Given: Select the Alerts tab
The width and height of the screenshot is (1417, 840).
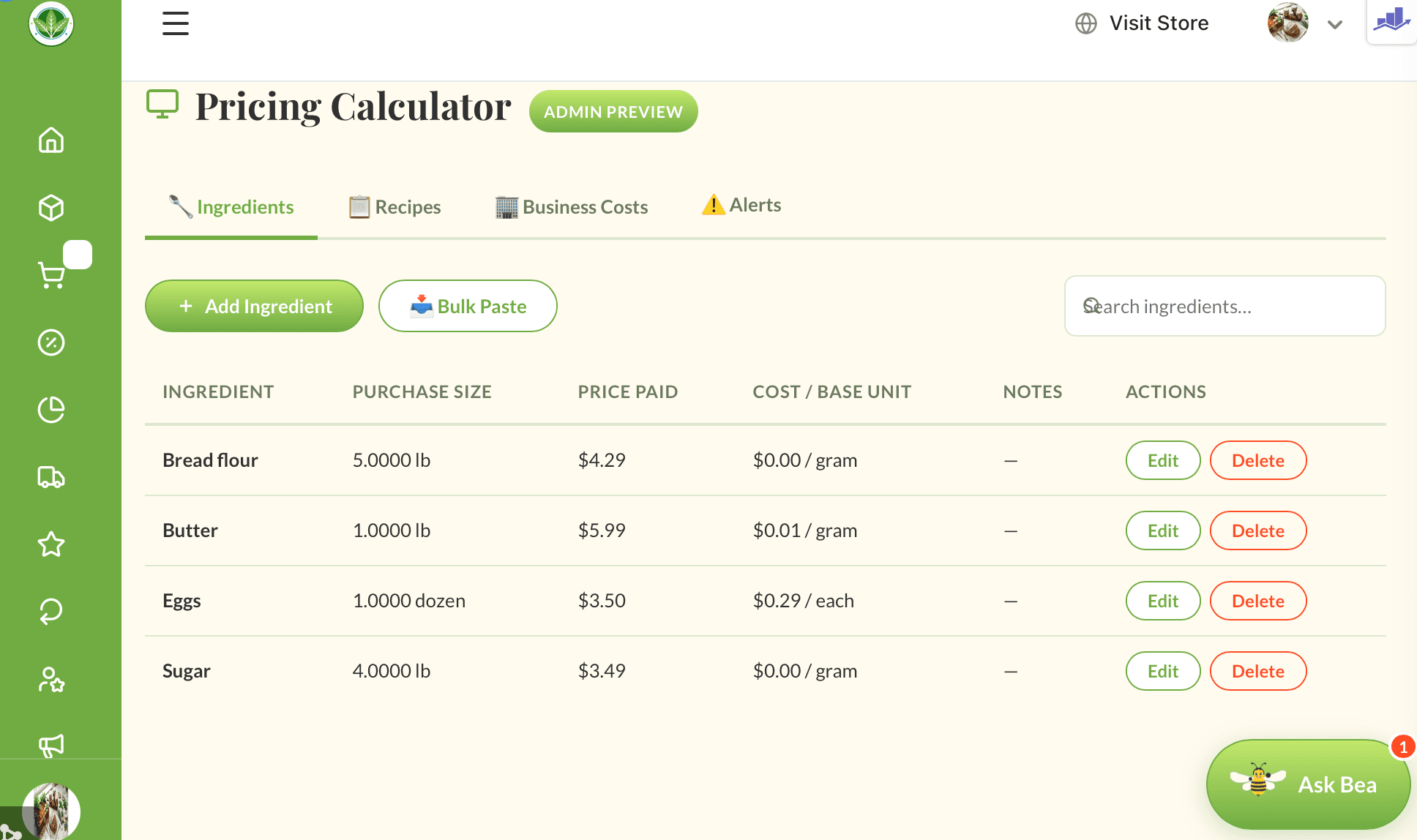Looking at the screenshot, I should [741, 206].
